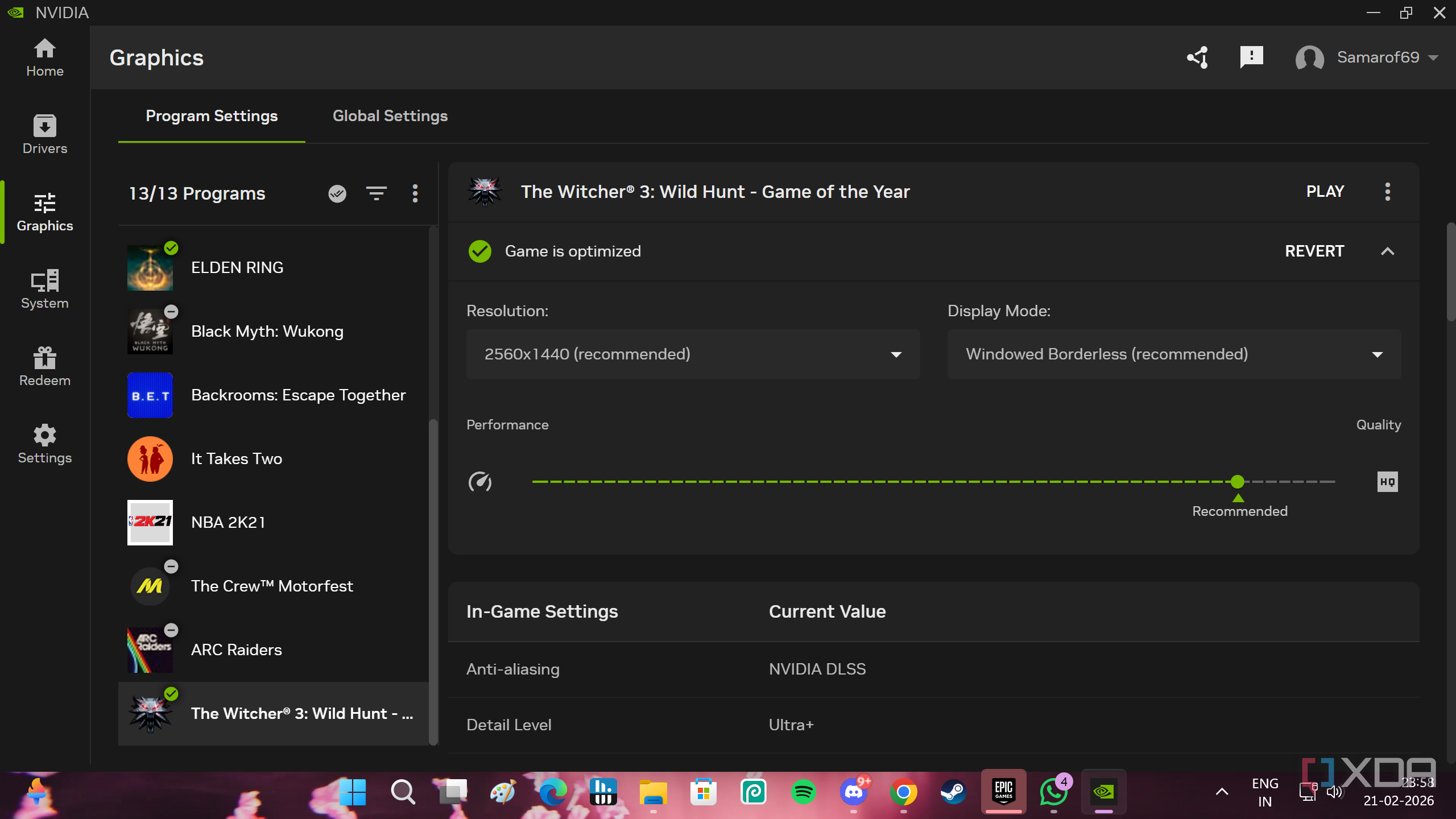Open the System page from the sidebar
Viewport: 1456px width, 819px height.
click(44, 289)
